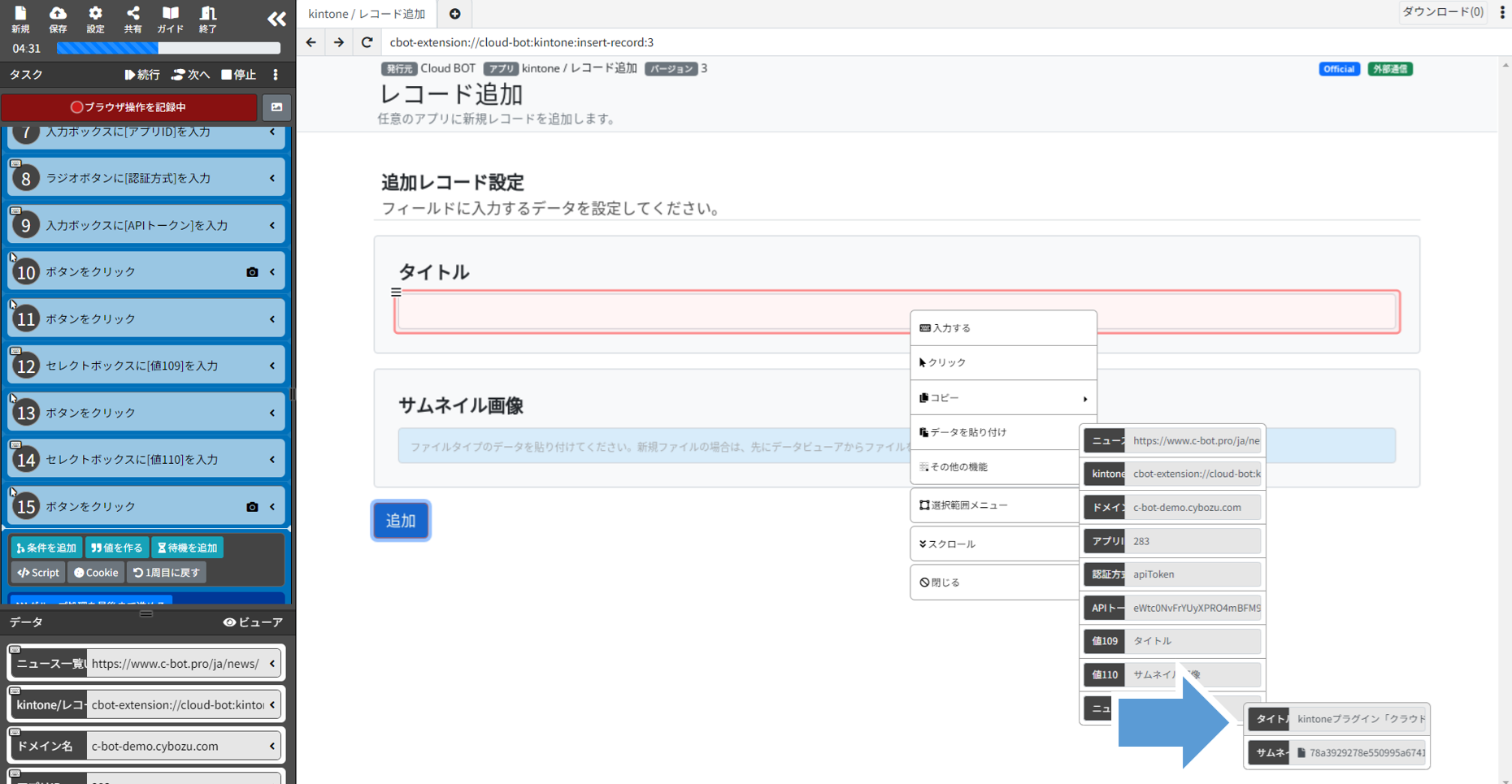The height and width of the screenshot is (784, 1512).
Task: Click the 保存 cloud save icon
Action: point(58,19)
